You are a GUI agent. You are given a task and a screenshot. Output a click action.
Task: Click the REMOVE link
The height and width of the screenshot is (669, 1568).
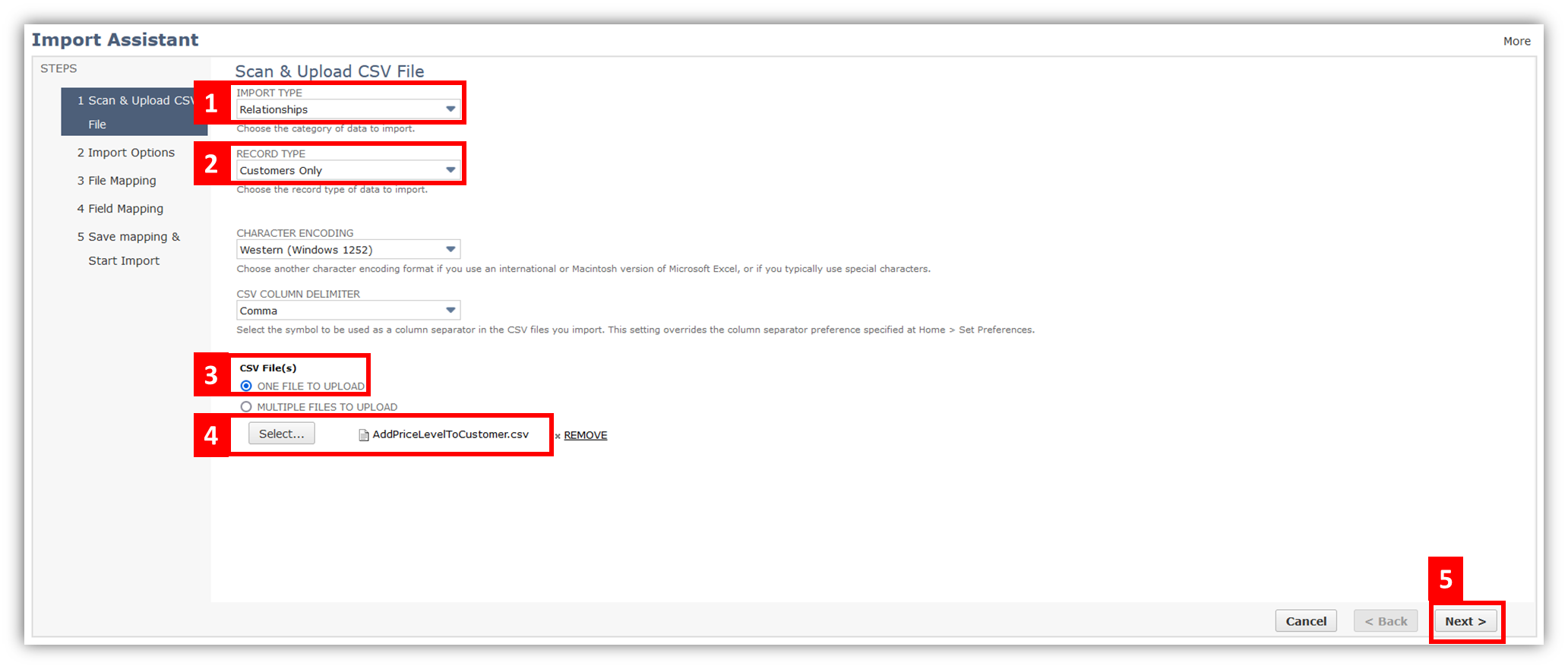pos(585,435)
